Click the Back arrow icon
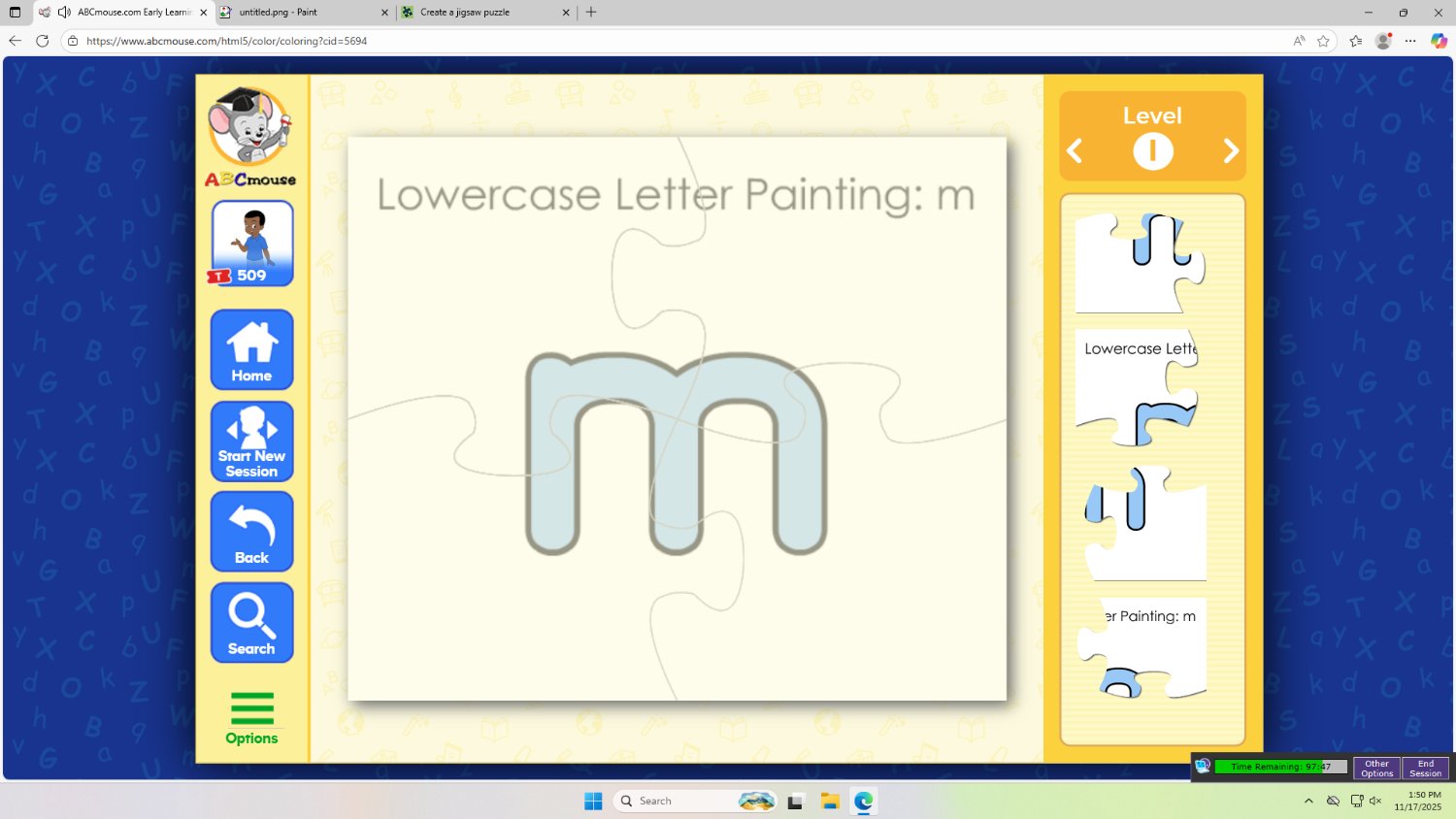Viewport: 1456px width, 819px height. [251, 531]
